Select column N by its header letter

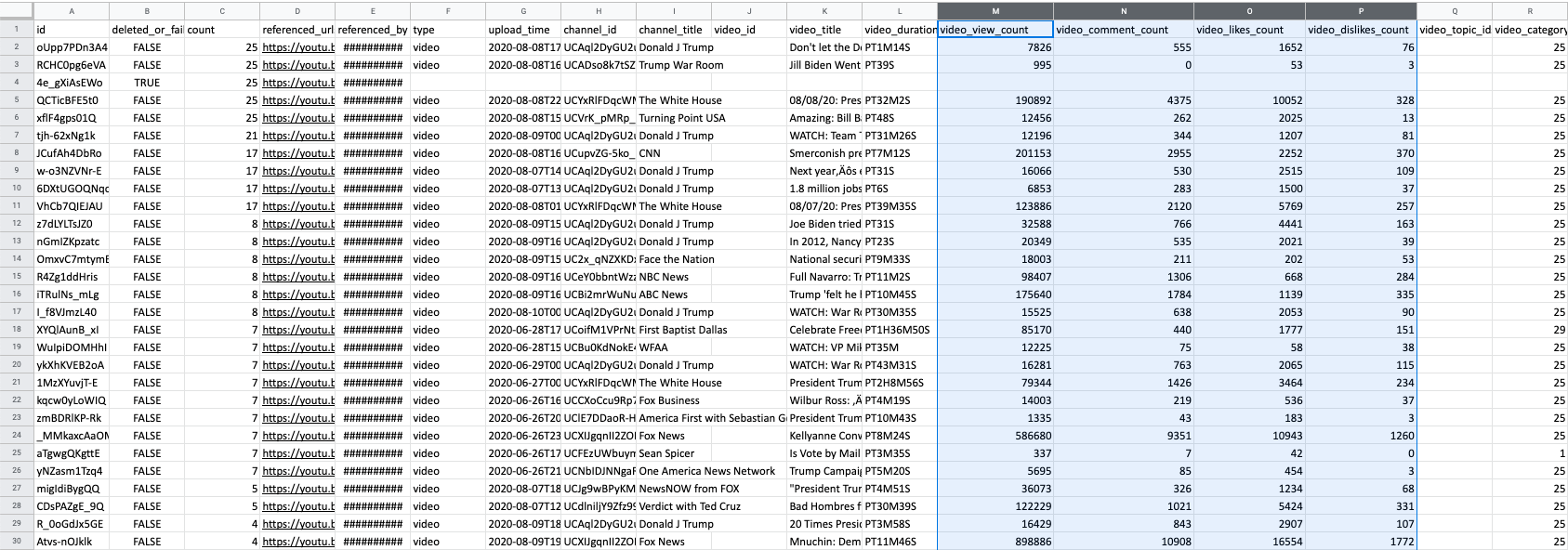1123,11
